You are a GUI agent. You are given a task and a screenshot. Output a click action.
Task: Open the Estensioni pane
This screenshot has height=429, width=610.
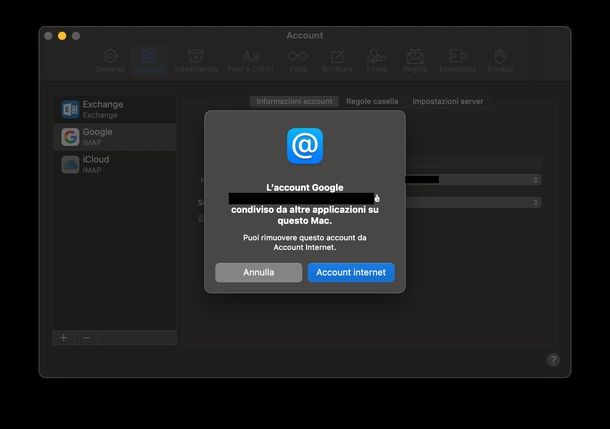click(458, 61)
